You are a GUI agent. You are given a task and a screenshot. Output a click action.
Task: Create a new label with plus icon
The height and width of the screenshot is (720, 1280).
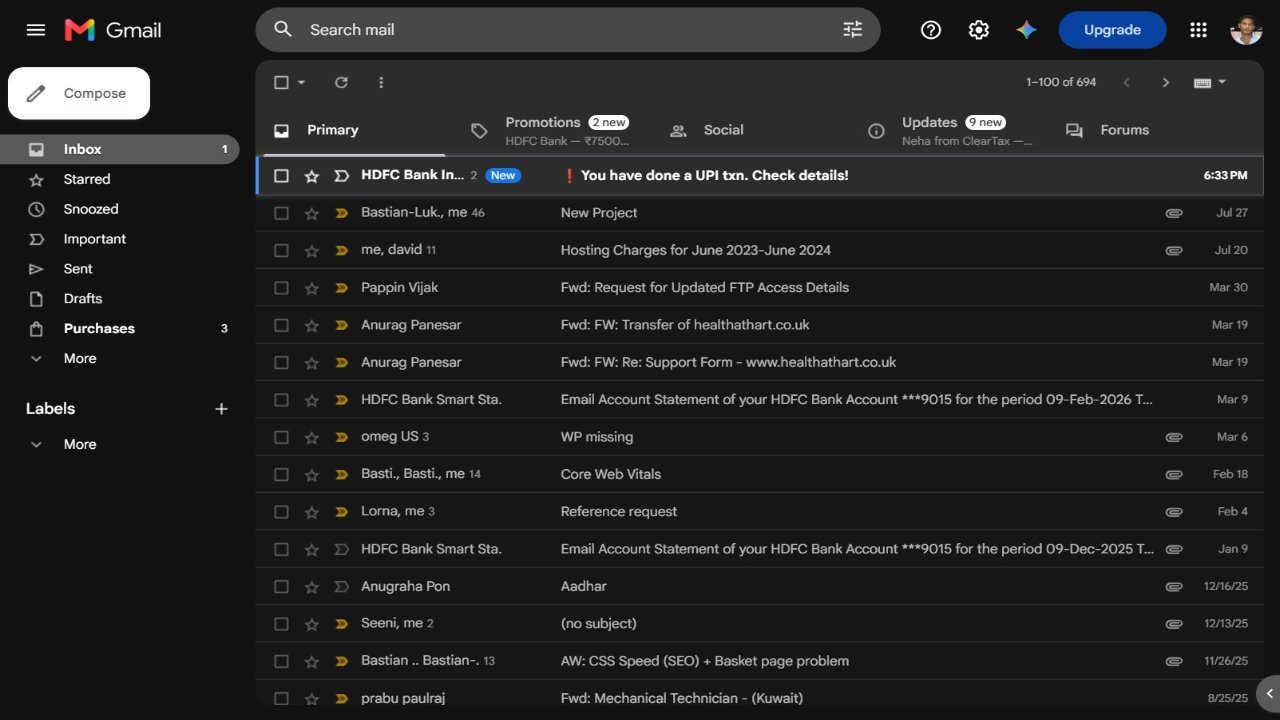(x=222, y=408)
